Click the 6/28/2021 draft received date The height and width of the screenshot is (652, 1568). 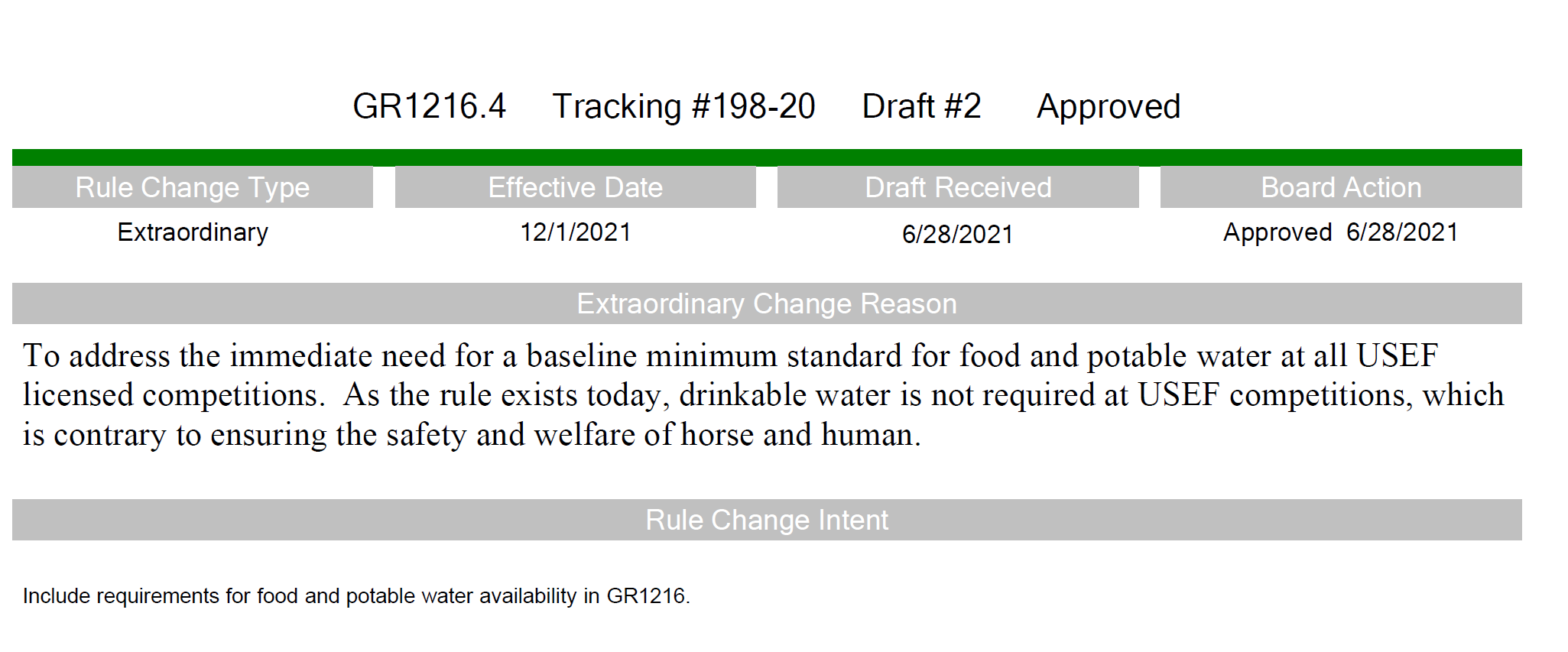coord(958,234)
